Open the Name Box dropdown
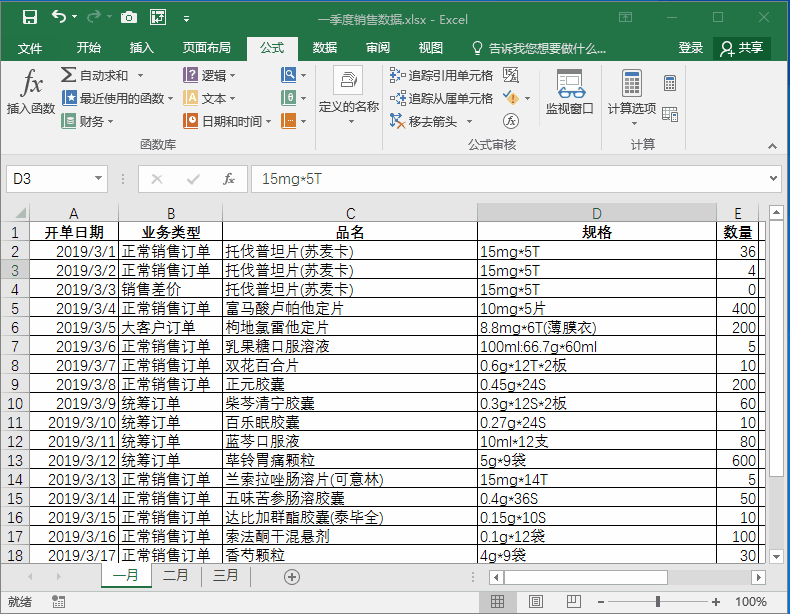Viewport: 790px width, 614px height. pos(98,178)
